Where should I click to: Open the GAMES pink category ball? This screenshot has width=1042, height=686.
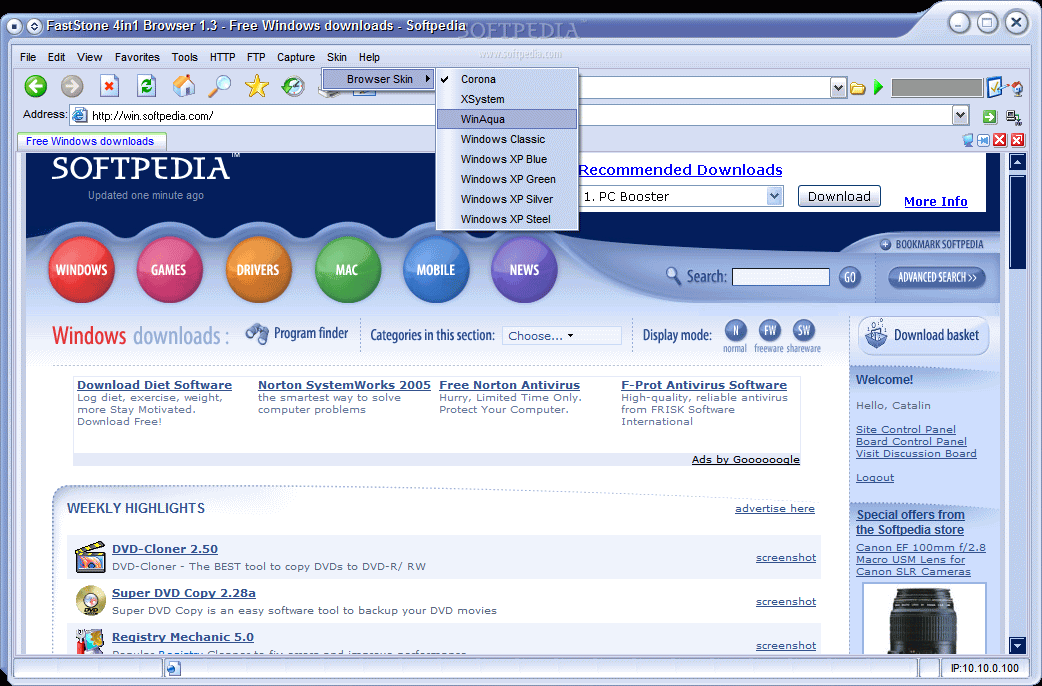(169, 270)
